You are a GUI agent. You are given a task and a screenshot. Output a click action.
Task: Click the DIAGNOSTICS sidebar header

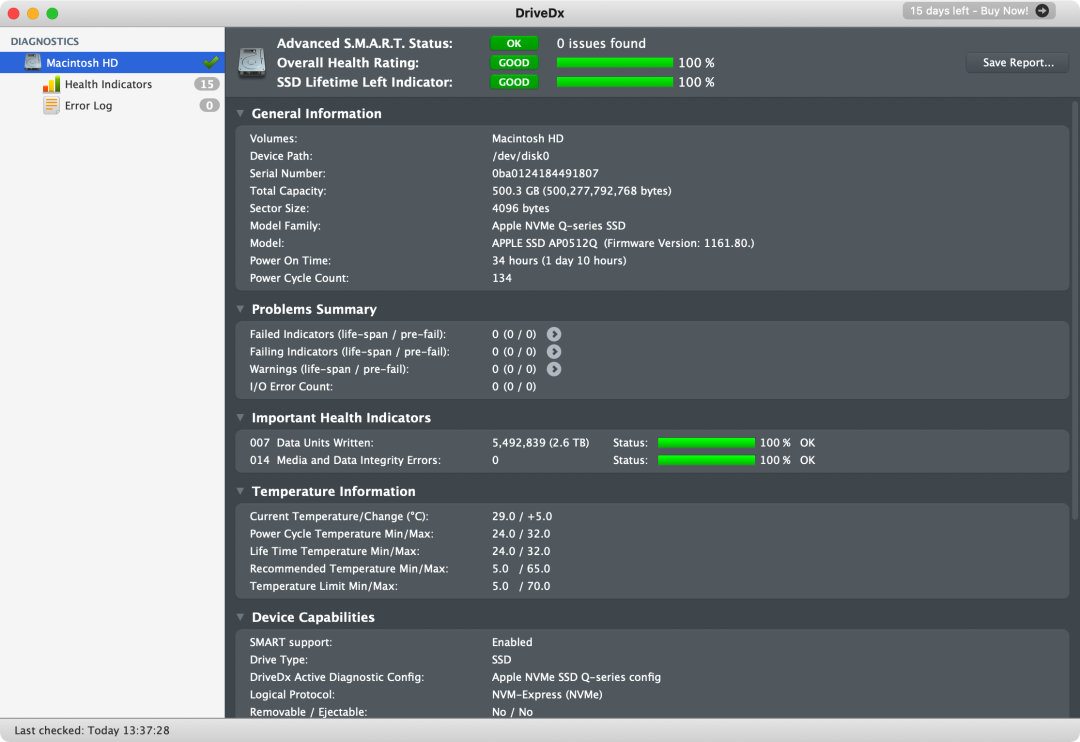tap(45, 41)
